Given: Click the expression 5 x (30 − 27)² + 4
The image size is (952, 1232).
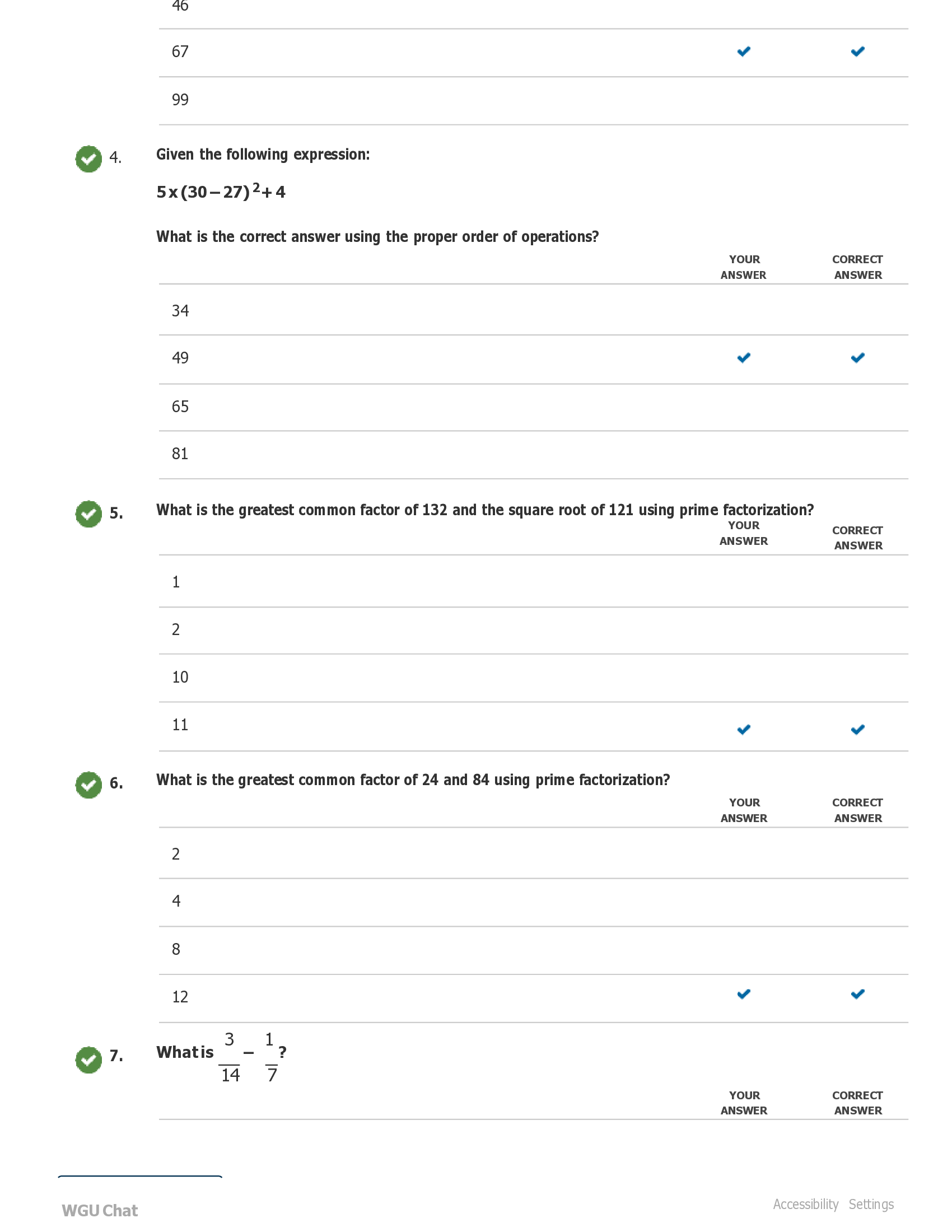Looking at the screenshot, I should 221,192.
